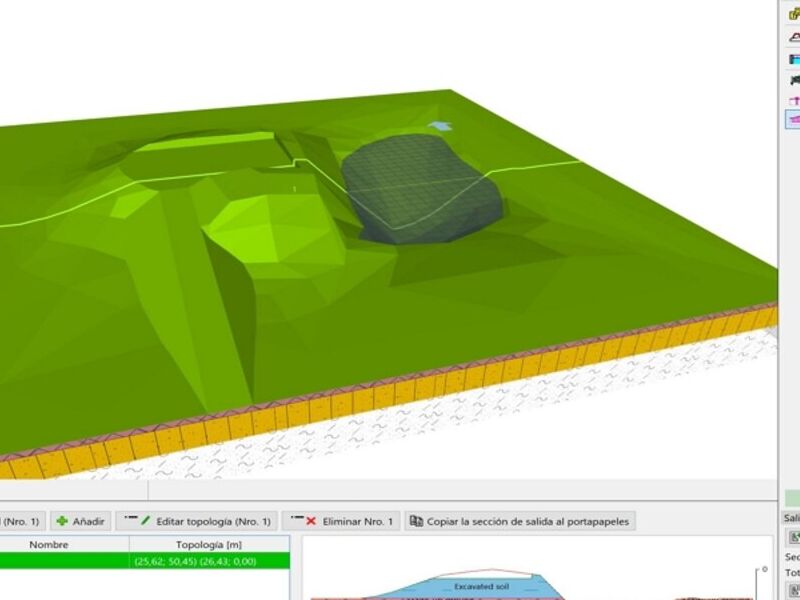This screenshot has height=600, width=800.
Task: Click the yellow blocks icon in right sidebar
Action: (x=794, y=14)
